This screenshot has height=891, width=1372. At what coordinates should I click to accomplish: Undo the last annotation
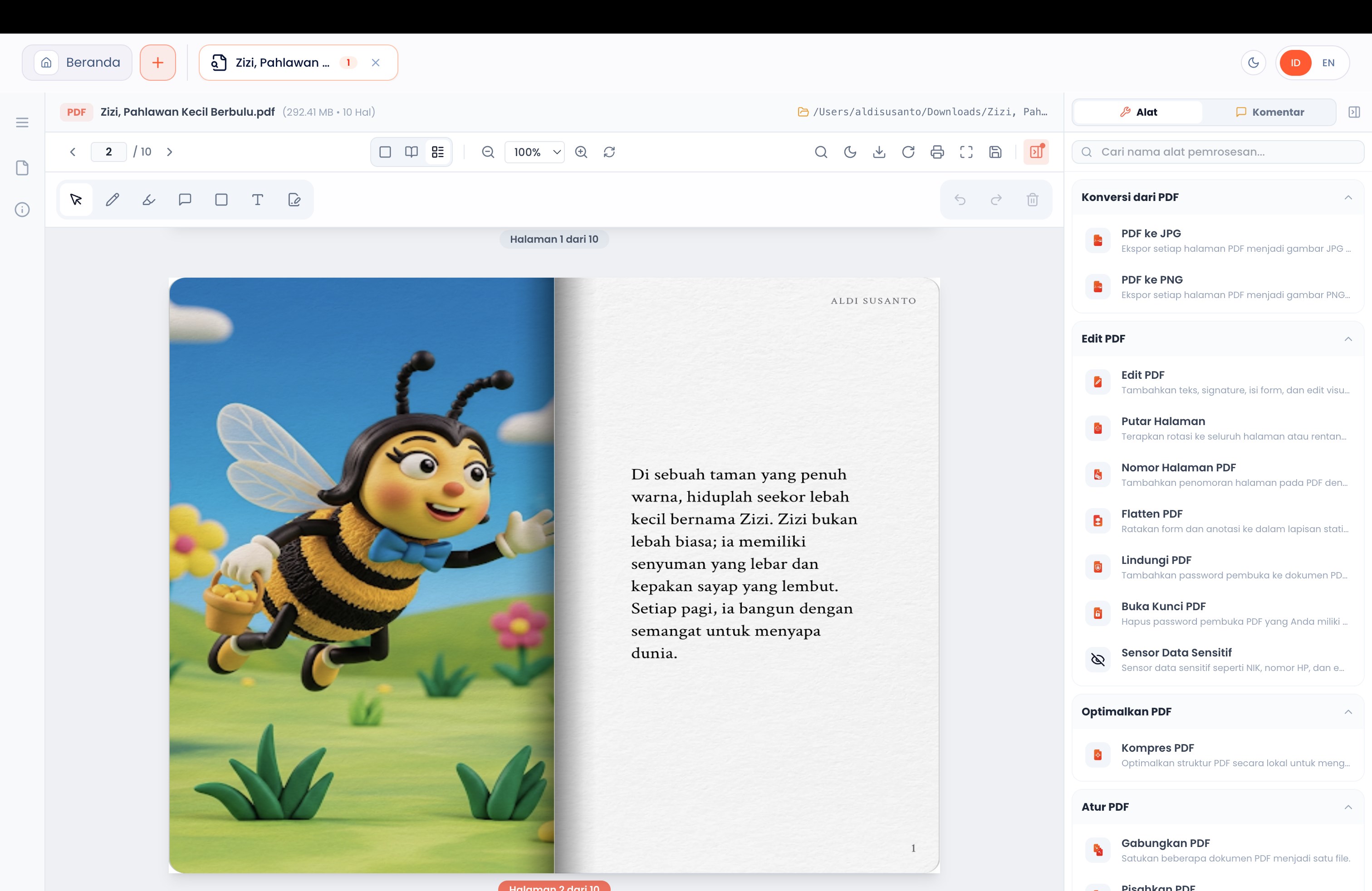point(960,200)
